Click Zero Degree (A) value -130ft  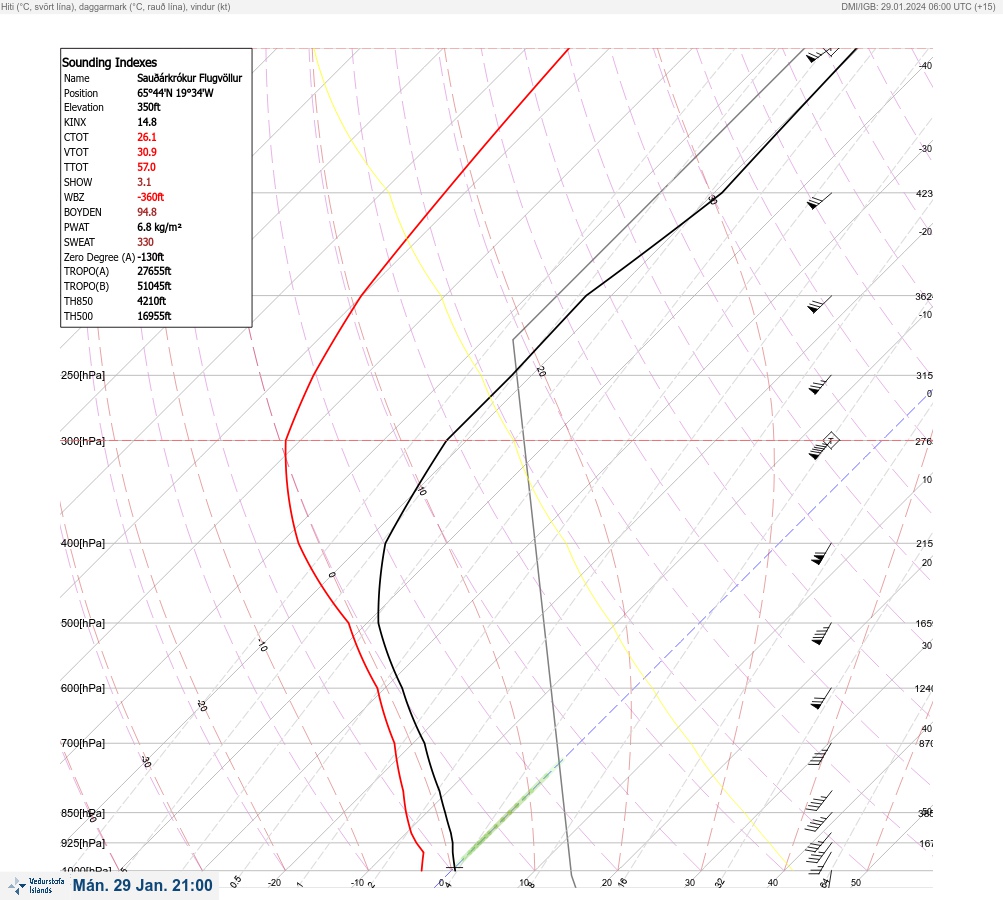coord(150,257)
